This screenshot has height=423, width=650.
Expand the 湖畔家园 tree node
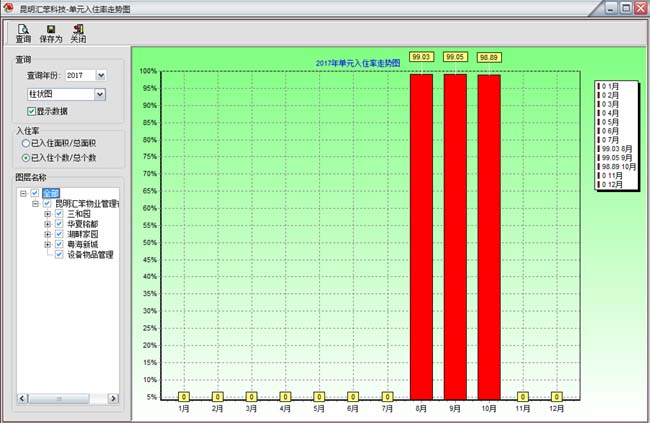(x=48, y=234)
